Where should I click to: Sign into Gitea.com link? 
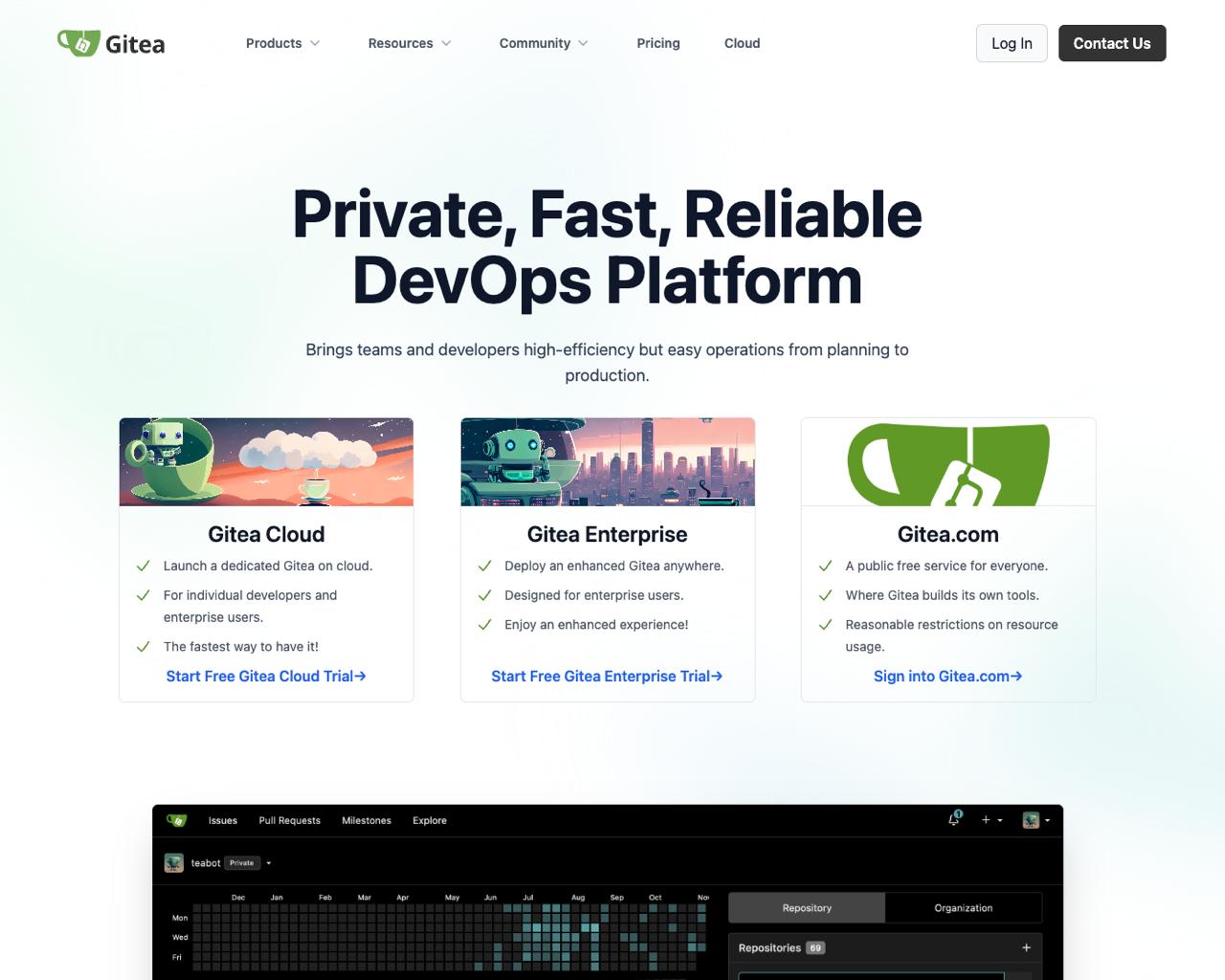tap(947, 676)
